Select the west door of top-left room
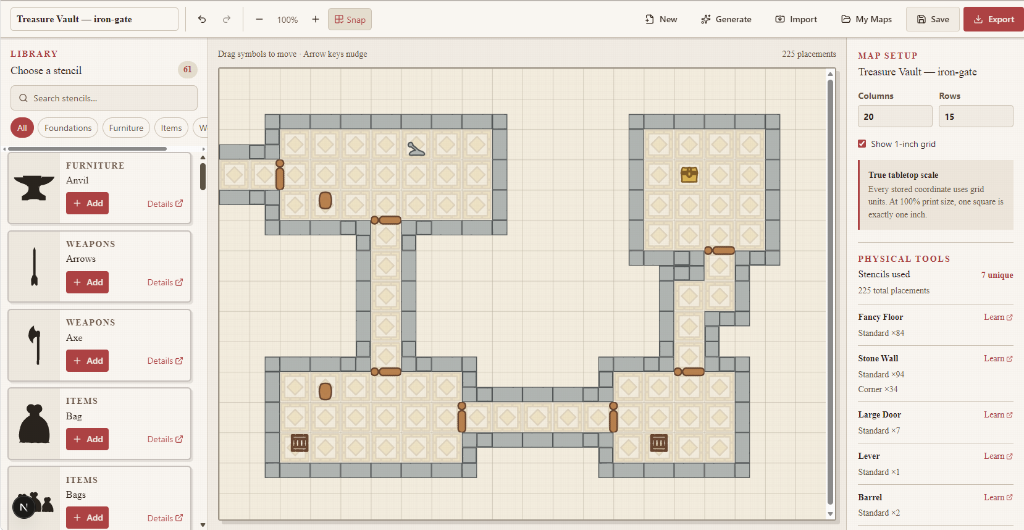 click(280, 174)
